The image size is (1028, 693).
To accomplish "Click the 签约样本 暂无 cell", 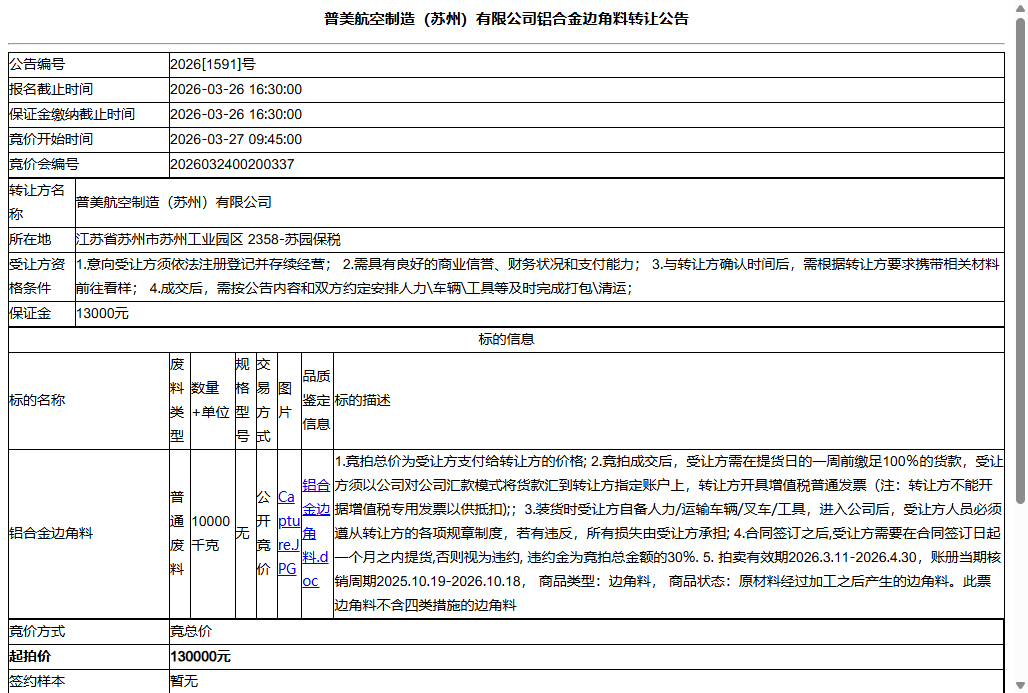I will pos(183,681).
